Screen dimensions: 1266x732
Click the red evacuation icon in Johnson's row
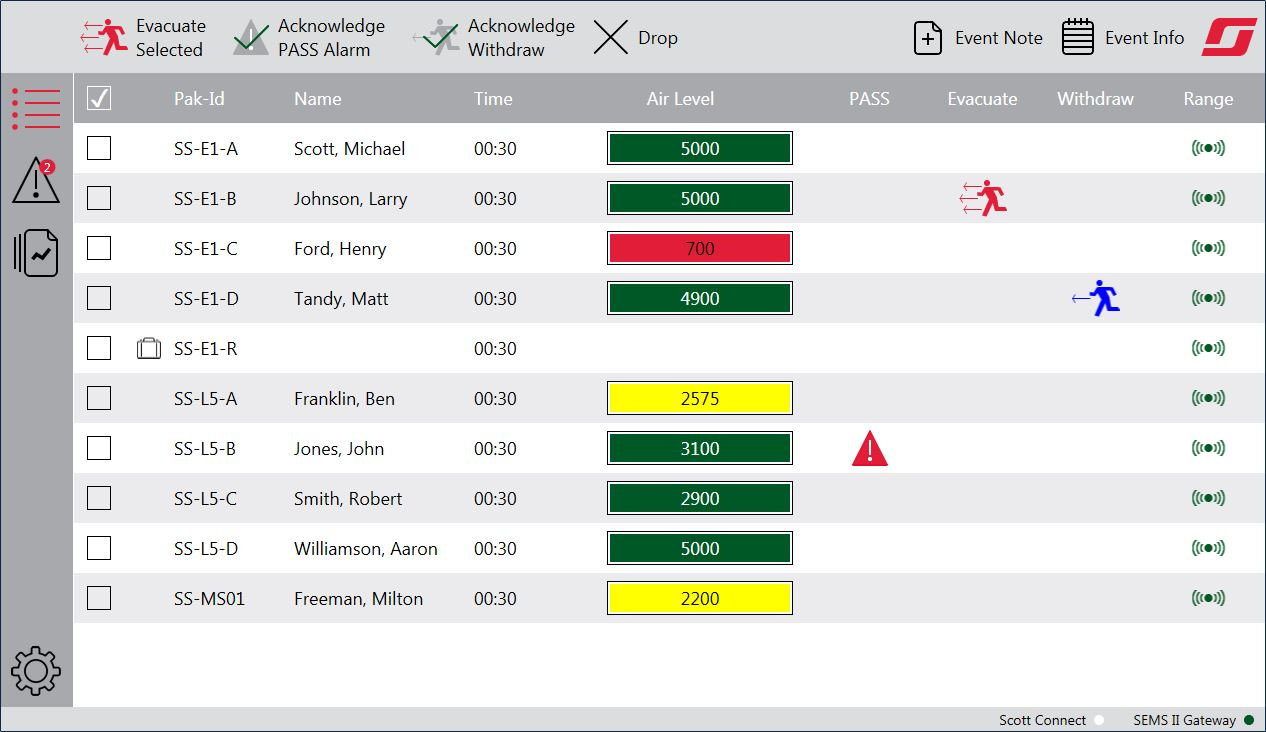[x=984, y=198]
